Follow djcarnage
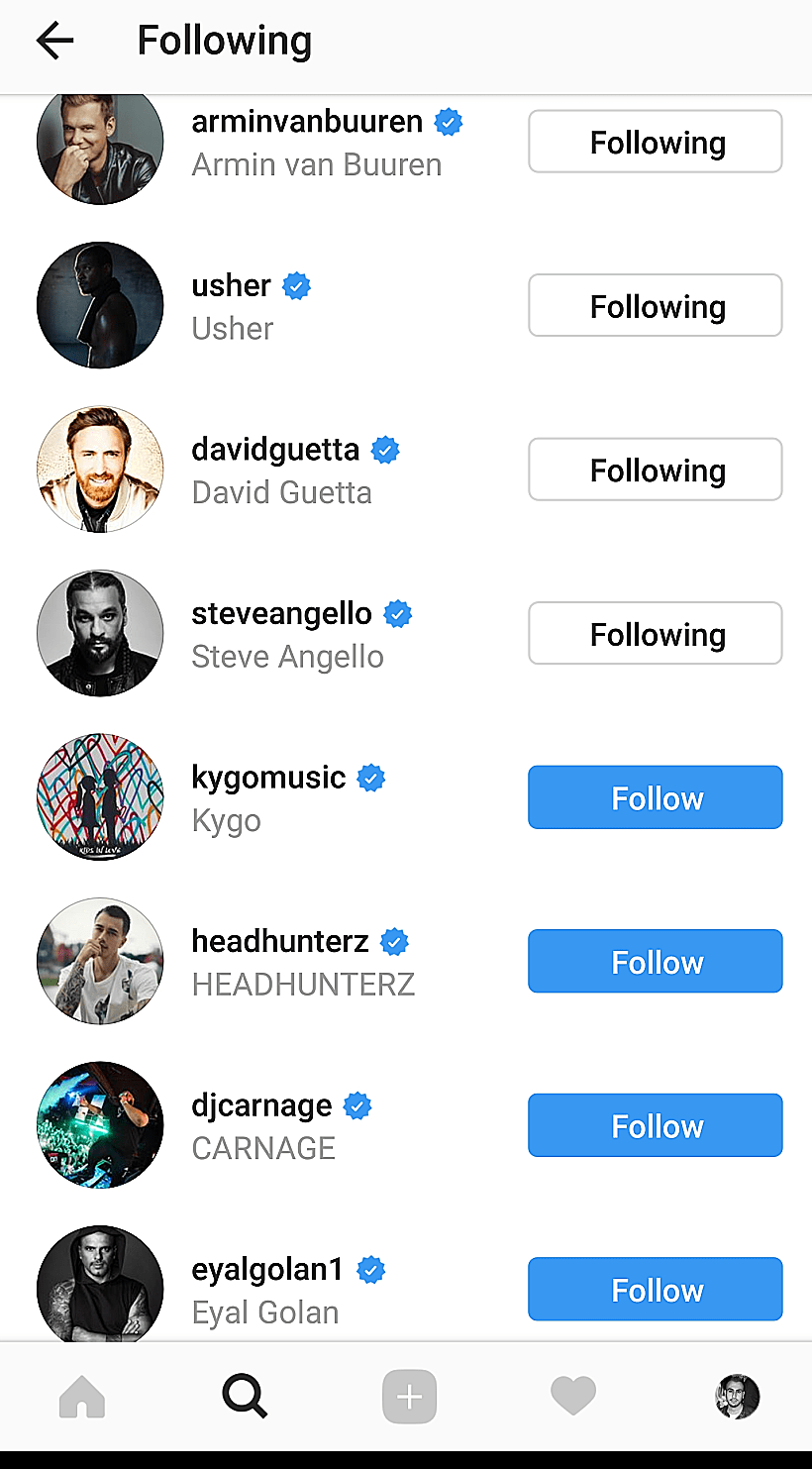This screenshot has height=1469, width=812. click(x=655, y=1125)
